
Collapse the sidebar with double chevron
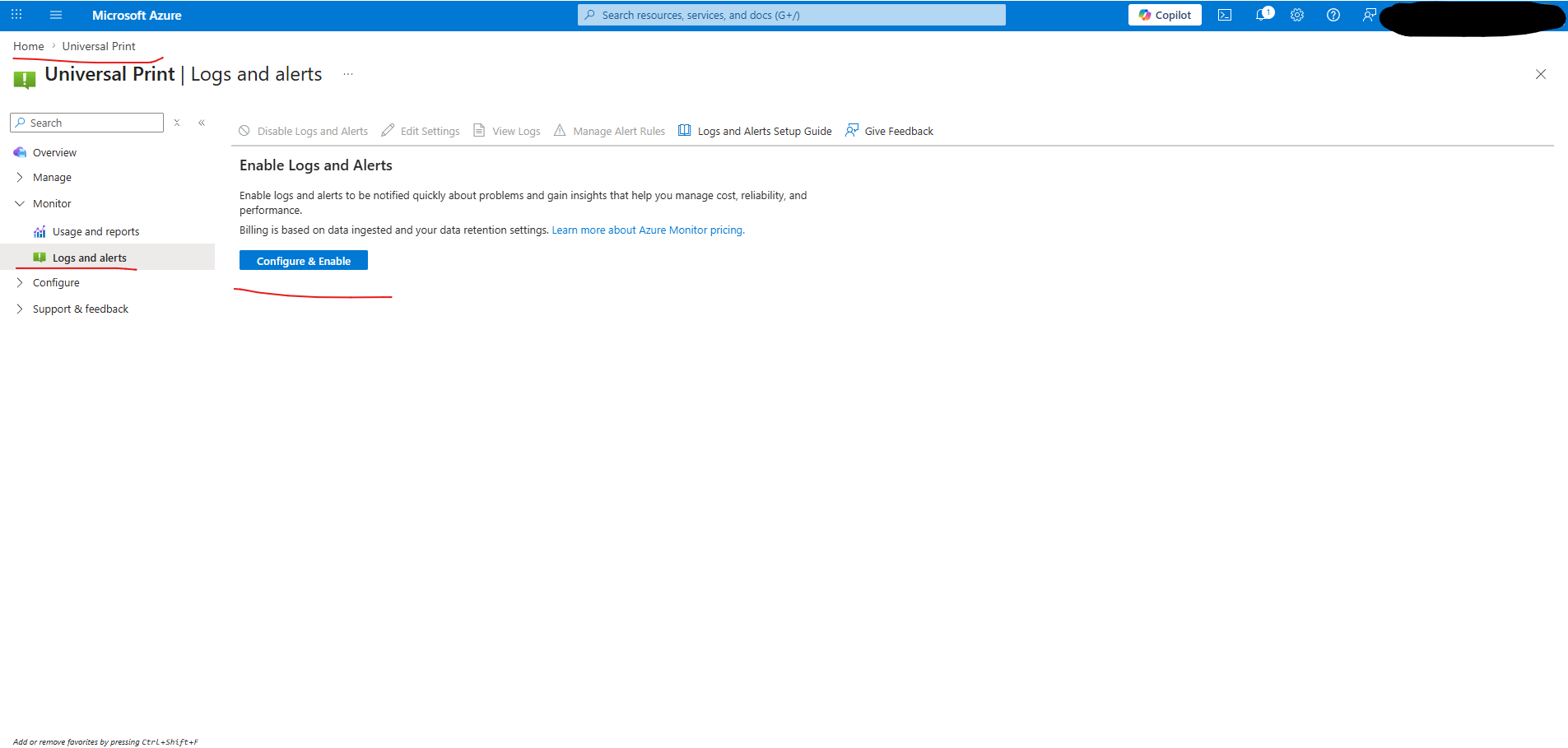click(x=202, y=123)
